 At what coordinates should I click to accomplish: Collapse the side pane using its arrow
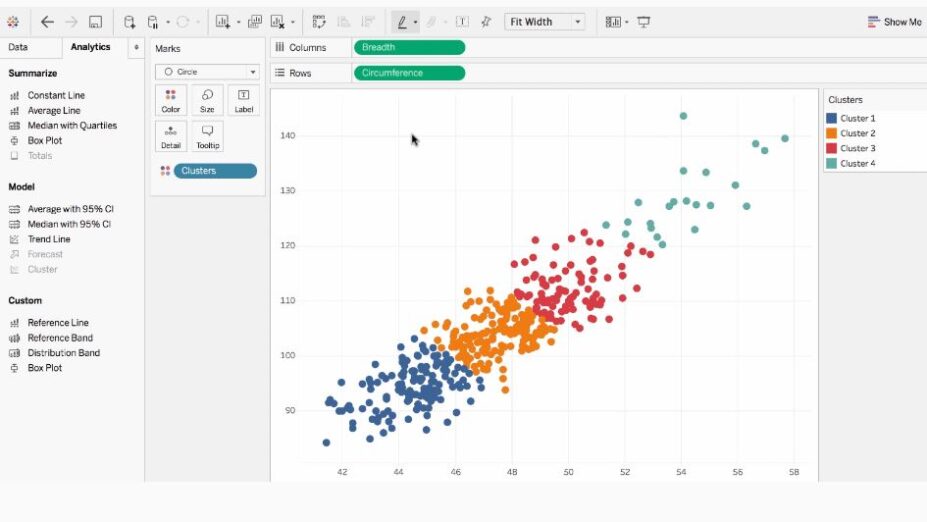tap(136, 47)
